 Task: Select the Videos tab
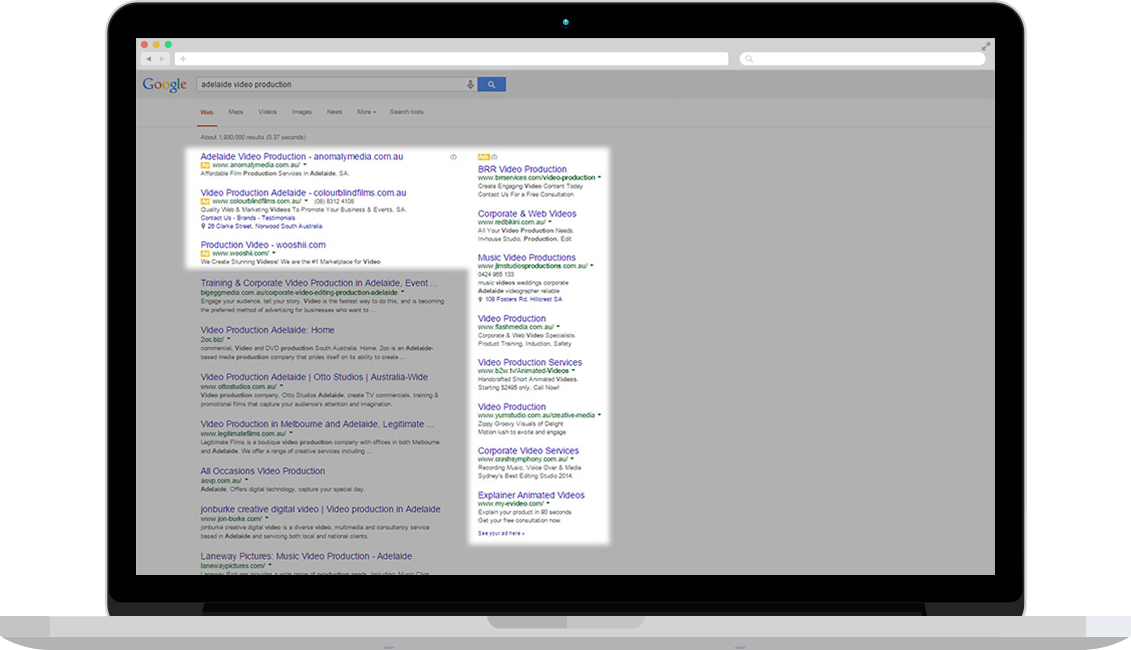tap(268, 112)
